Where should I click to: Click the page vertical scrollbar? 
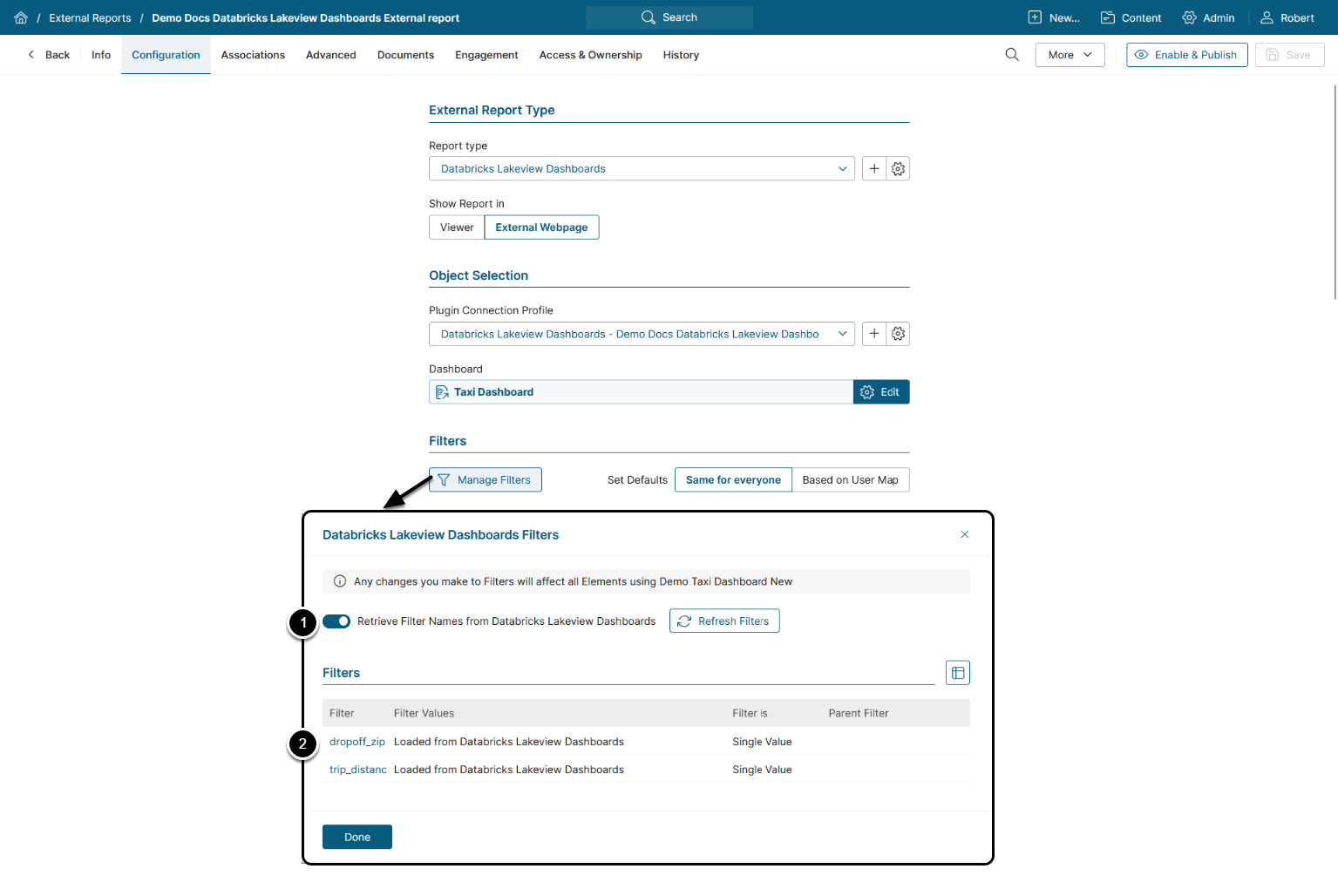[1335, 192]
